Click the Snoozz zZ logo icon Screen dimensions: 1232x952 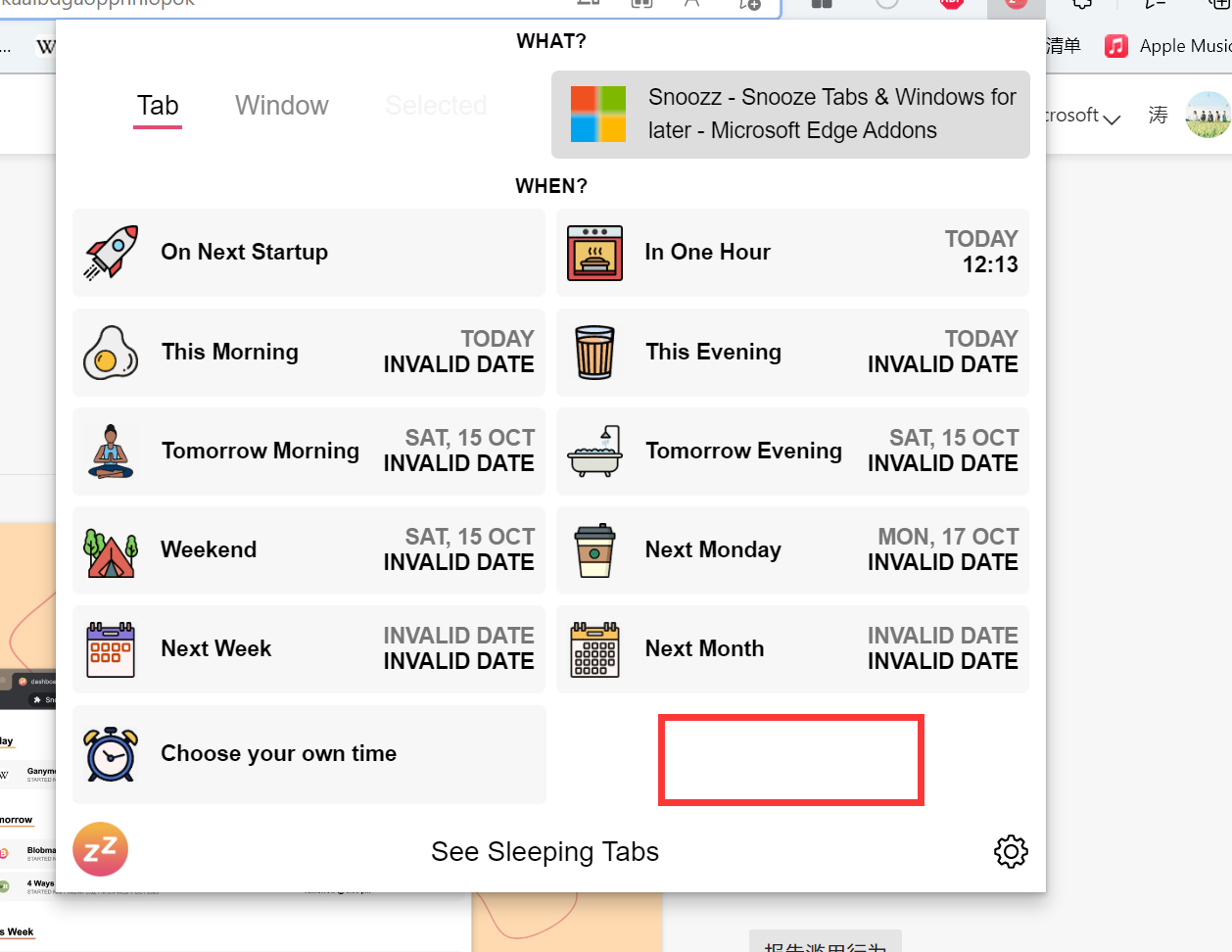[100, 849]
